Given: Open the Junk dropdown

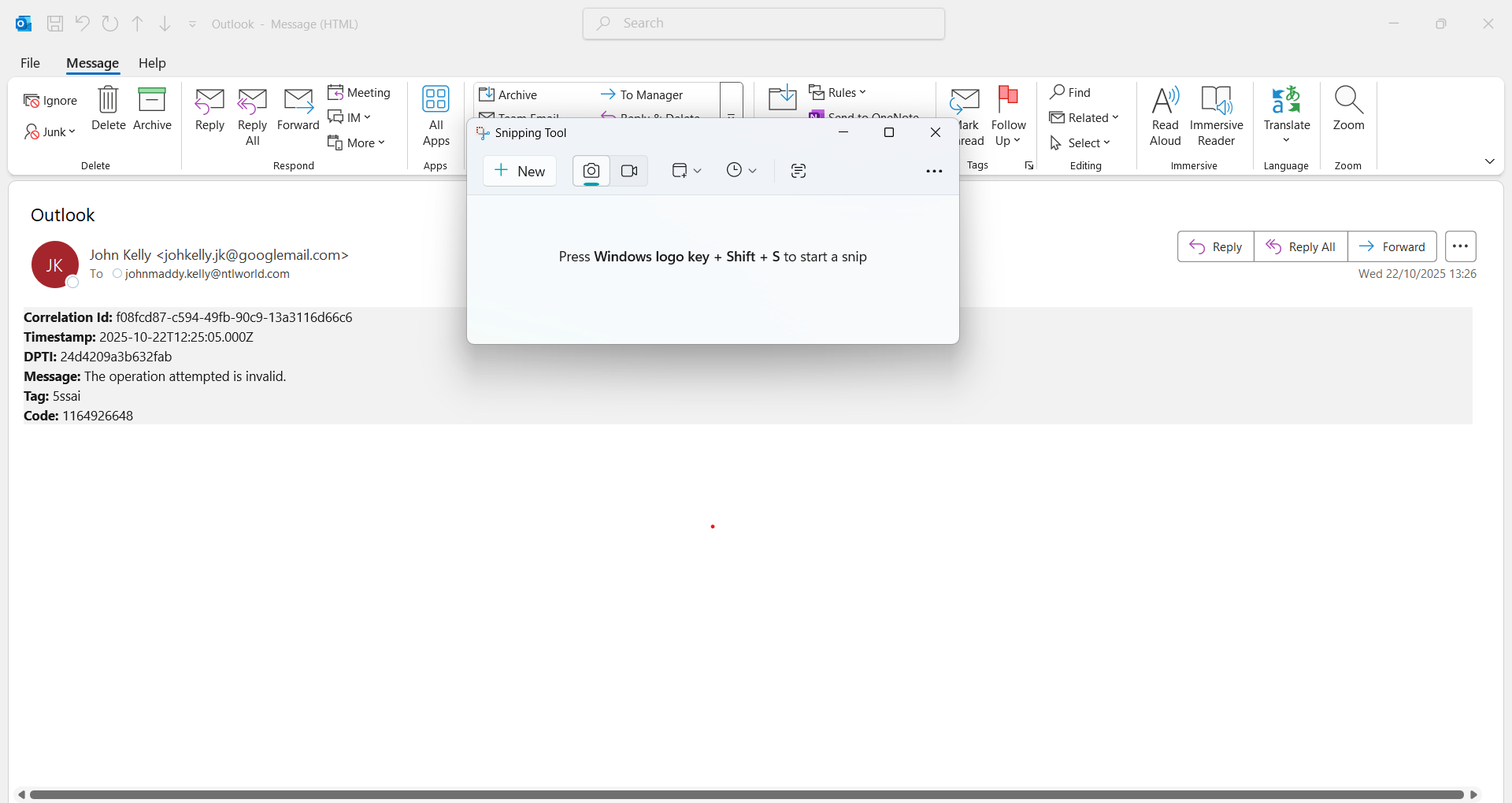Looking at the screenshot, I should click(x=50, y=132).
